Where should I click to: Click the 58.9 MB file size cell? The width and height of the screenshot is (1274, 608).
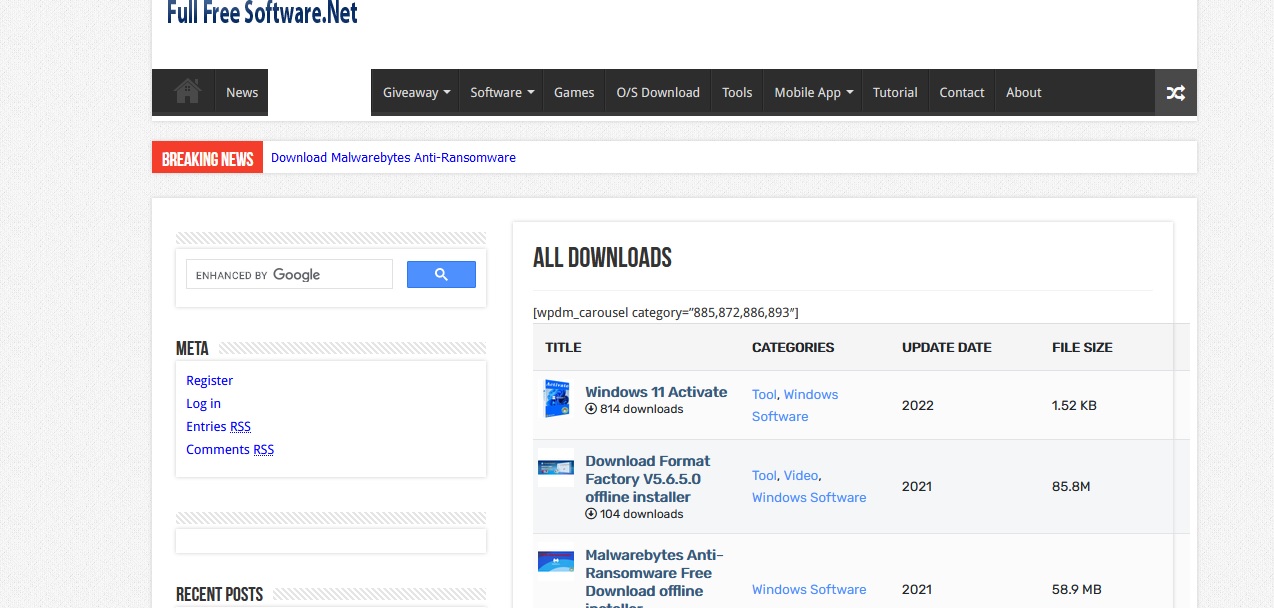1077,589
